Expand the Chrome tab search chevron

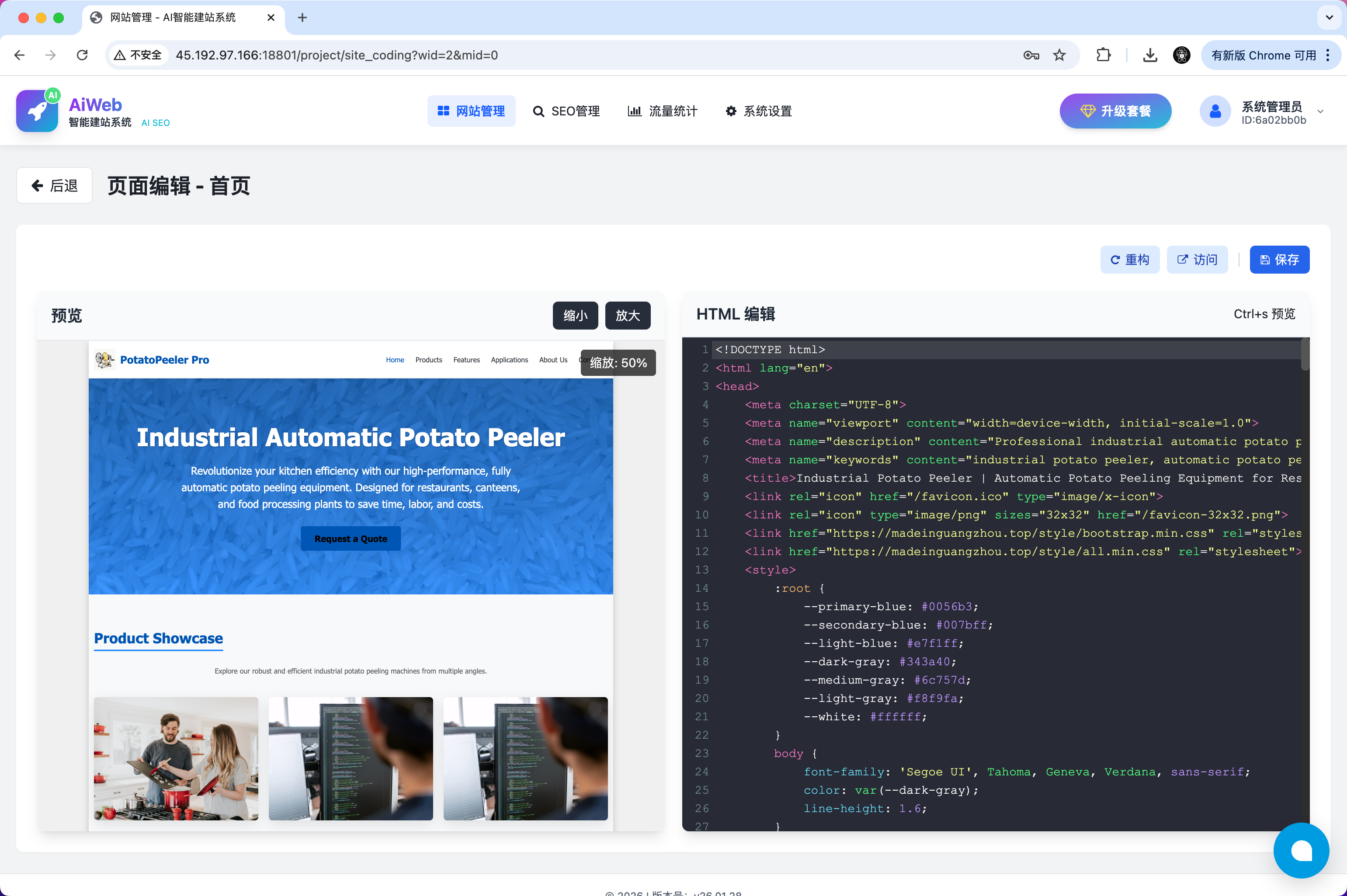point(1329,17)
